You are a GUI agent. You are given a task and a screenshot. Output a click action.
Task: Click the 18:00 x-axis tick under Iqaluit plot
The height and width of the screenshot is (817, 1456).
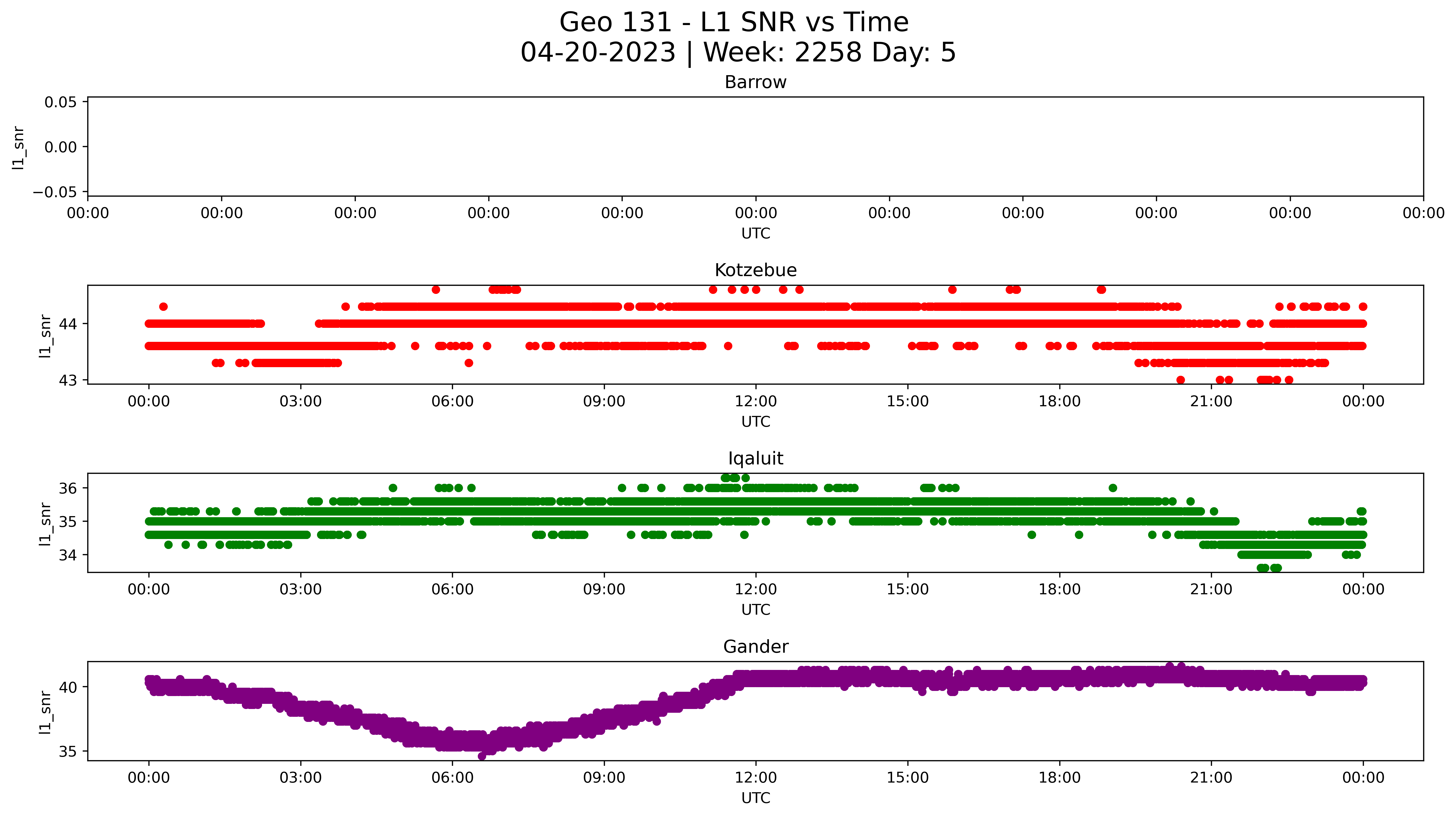point(1059,589)
